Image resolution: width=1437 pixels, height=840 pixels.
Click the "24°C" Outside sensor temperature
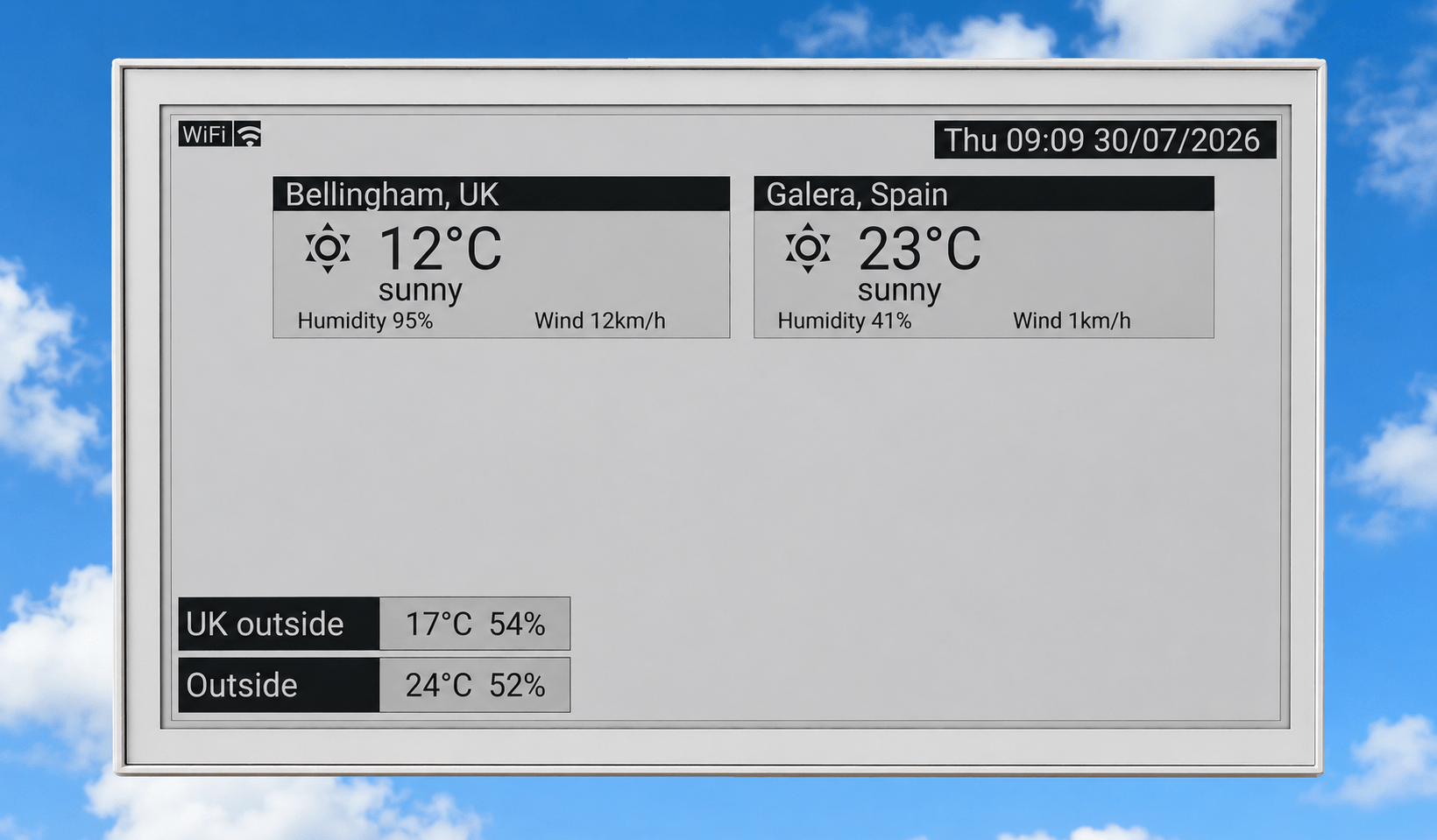tap(438, 686)
